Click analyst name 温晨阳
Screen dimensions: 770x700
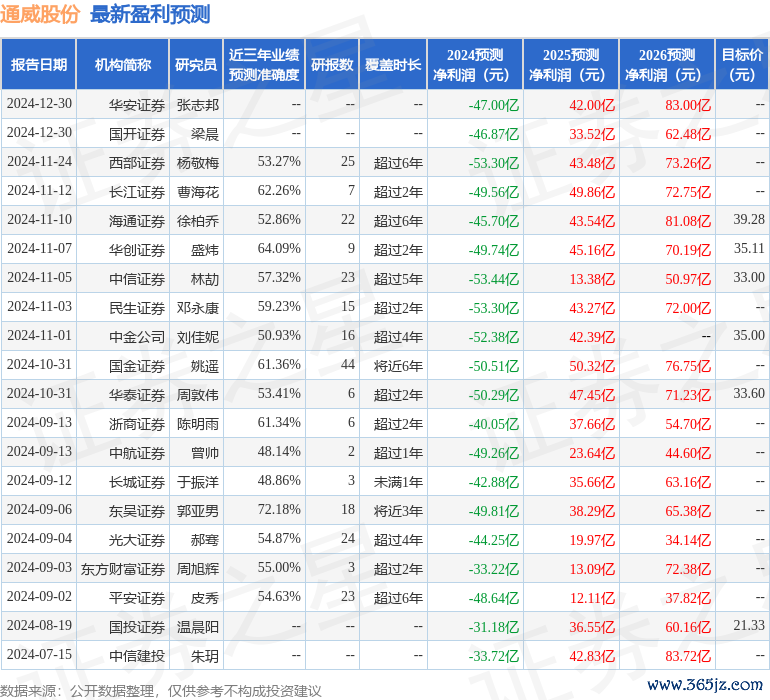197,627
